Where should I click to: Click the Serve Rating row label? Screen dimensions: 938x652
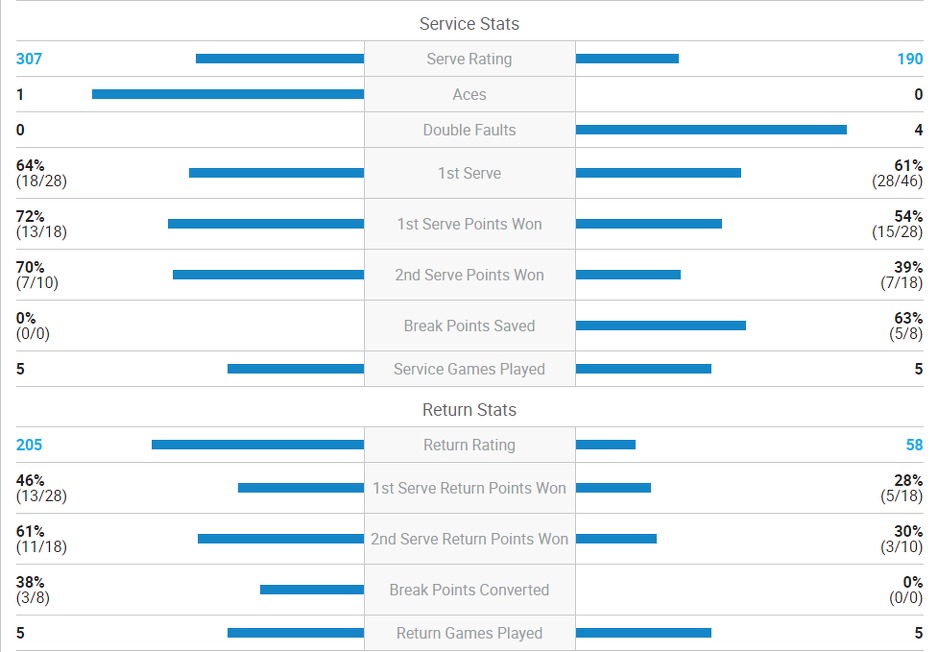[x=469, y=59]
